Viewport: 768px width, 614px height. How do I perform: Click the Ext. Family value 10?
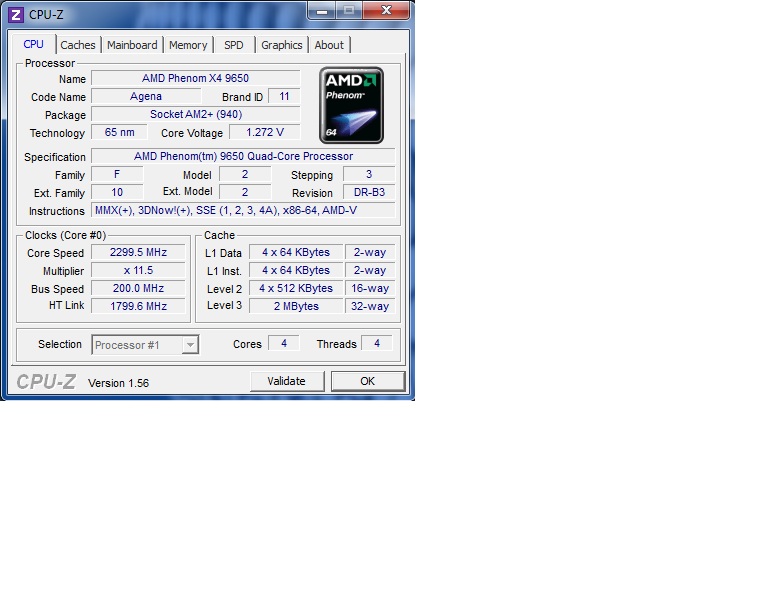[x=117, y=192]
